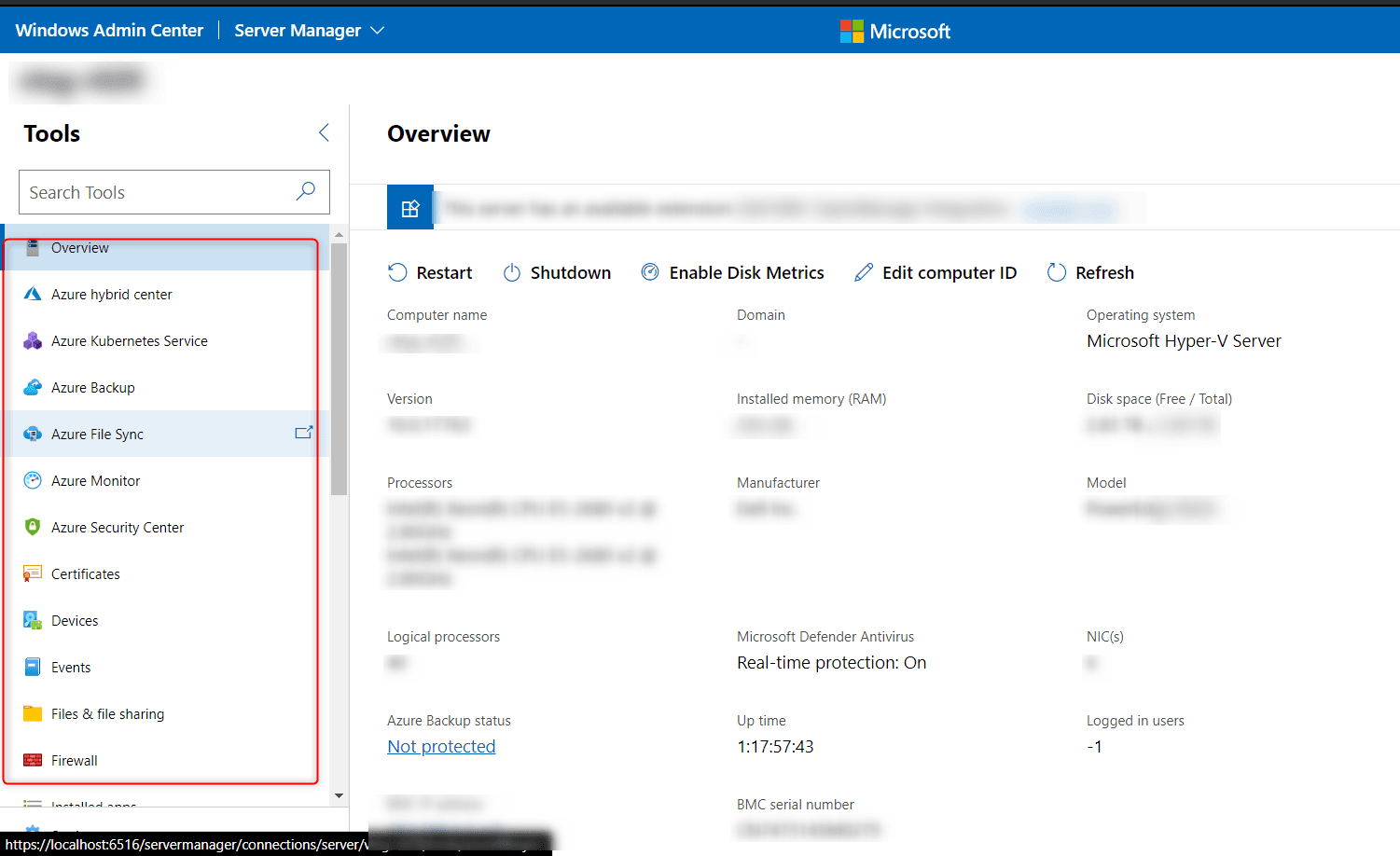Click the Shutdown power icon
Viewport: 1400px width, 856px height.
pyautogui.click(x=512, y=272)
